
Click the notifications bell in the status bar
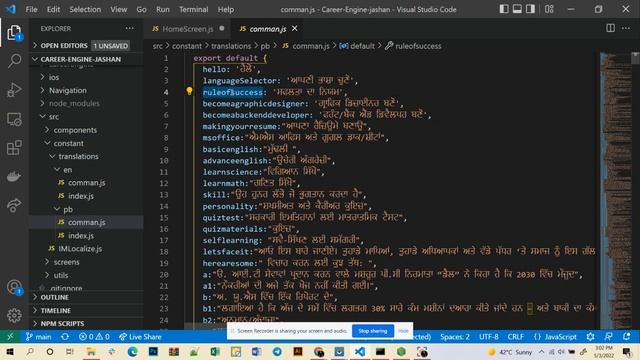pyautogui.click(x=627, y=337)
